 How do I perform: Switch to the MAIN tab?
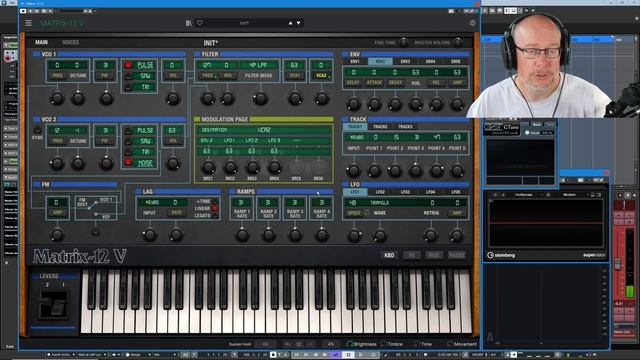[x=41, y=42]
